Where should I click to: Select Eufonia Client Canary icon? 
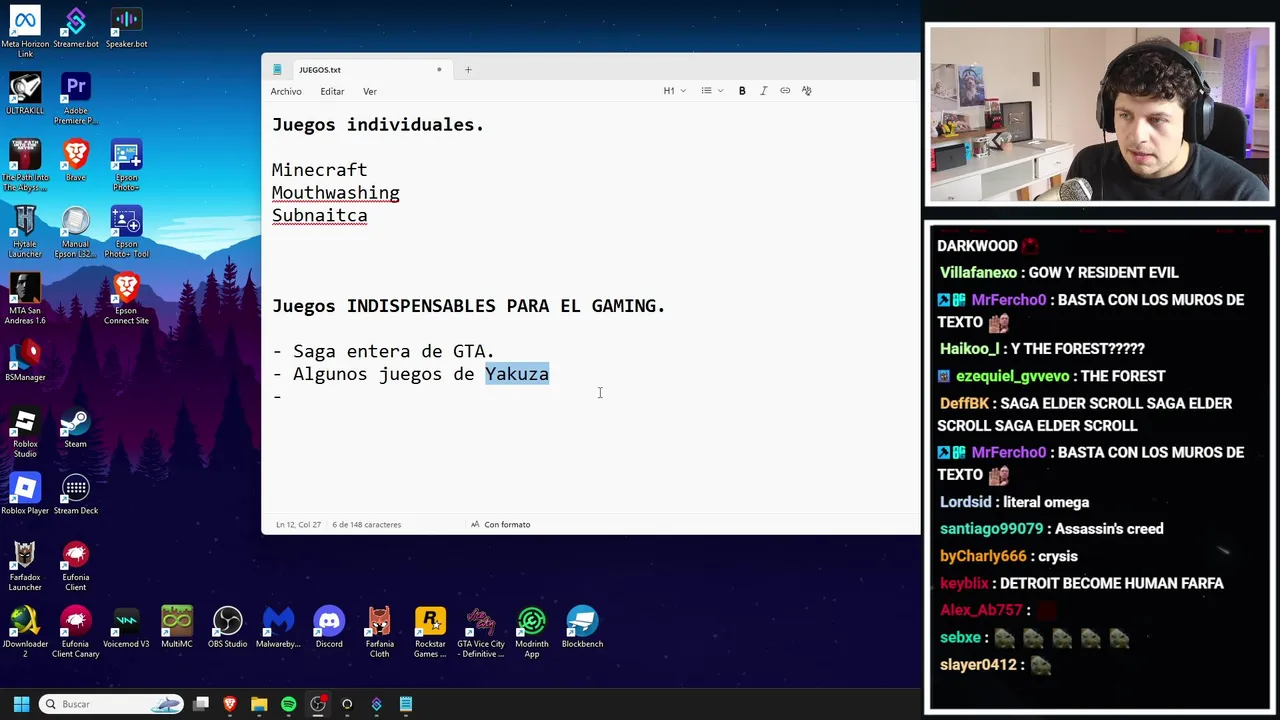pyautogui.click(x=76, y=631)
